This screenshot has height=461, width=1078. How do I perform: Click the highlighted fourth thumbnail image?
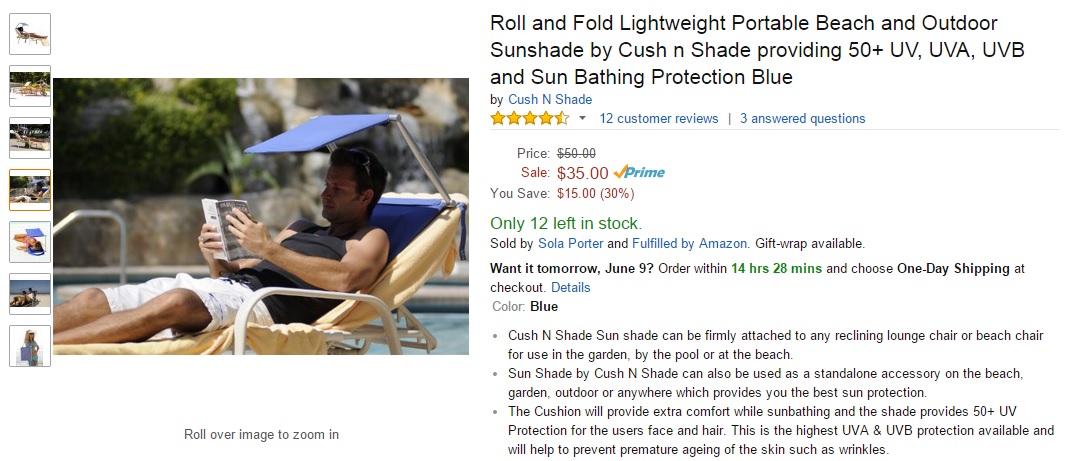[30, 190]
